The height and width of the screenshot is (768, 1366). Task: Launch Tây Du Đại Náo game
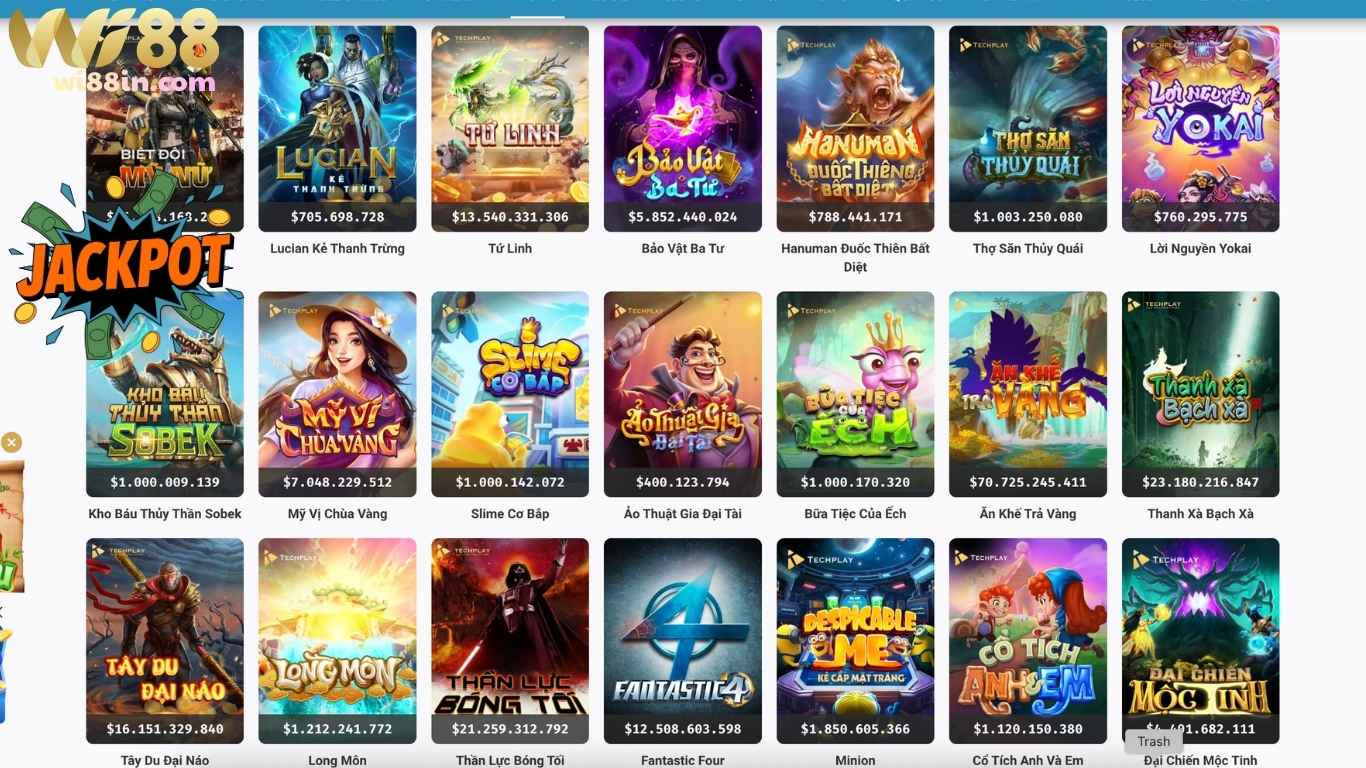tap(165, 641)
